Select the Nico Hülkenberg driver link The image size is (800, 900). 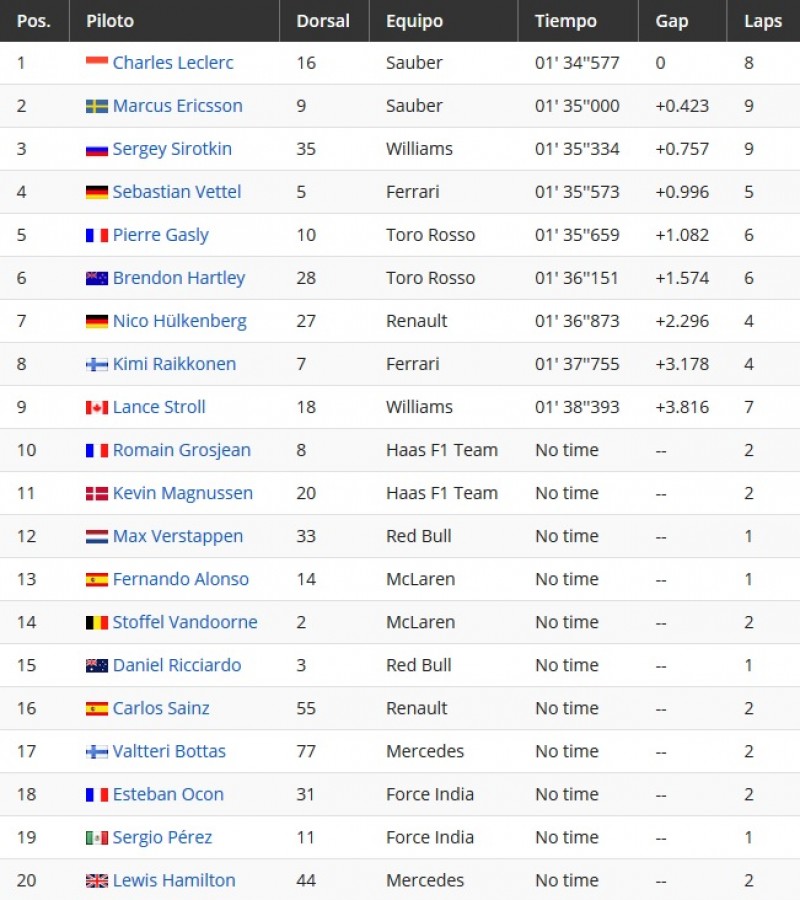click(180, 321)
